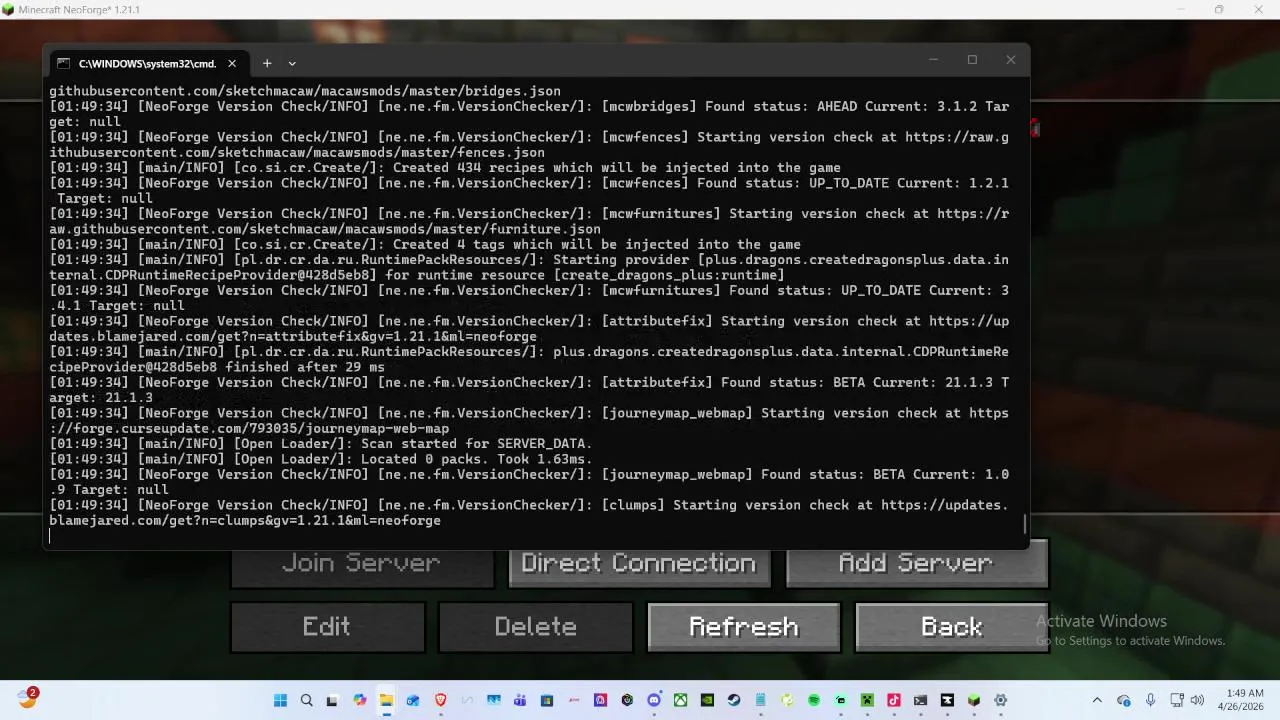
Task: Open Spotify from the taskbar
Action: click(814, 700)
